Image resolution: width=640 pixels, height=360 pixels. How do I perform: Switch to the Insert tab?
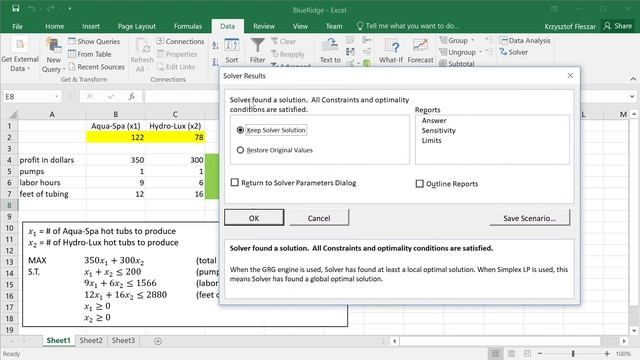91,26
